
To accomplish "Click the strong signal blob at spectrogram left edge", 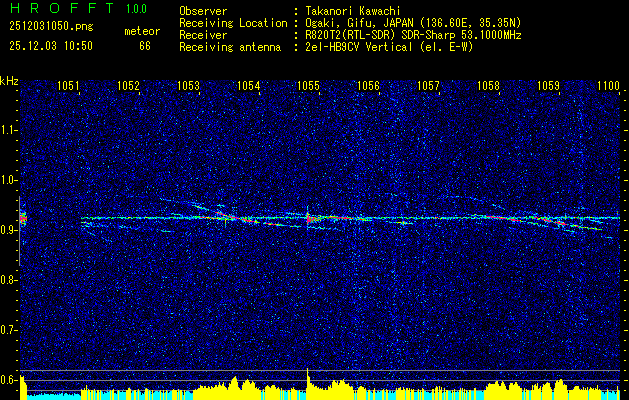I will point(23,219).
